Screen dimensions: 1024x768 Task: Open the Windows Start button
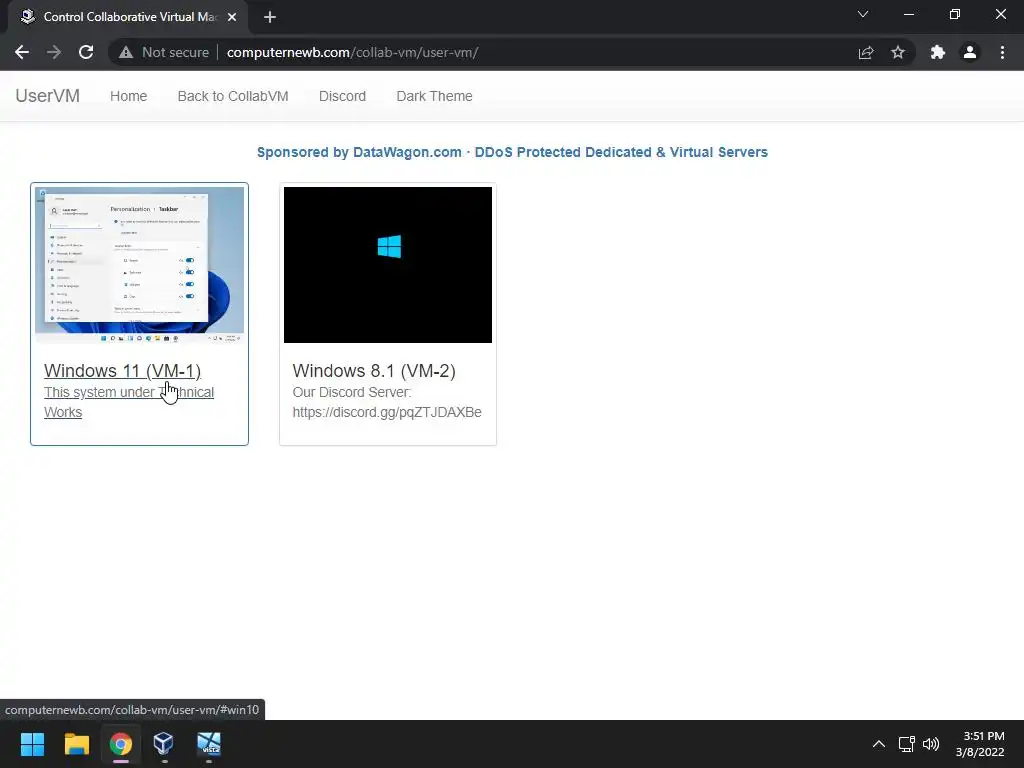pyautogui.click(x=32, y=744)
